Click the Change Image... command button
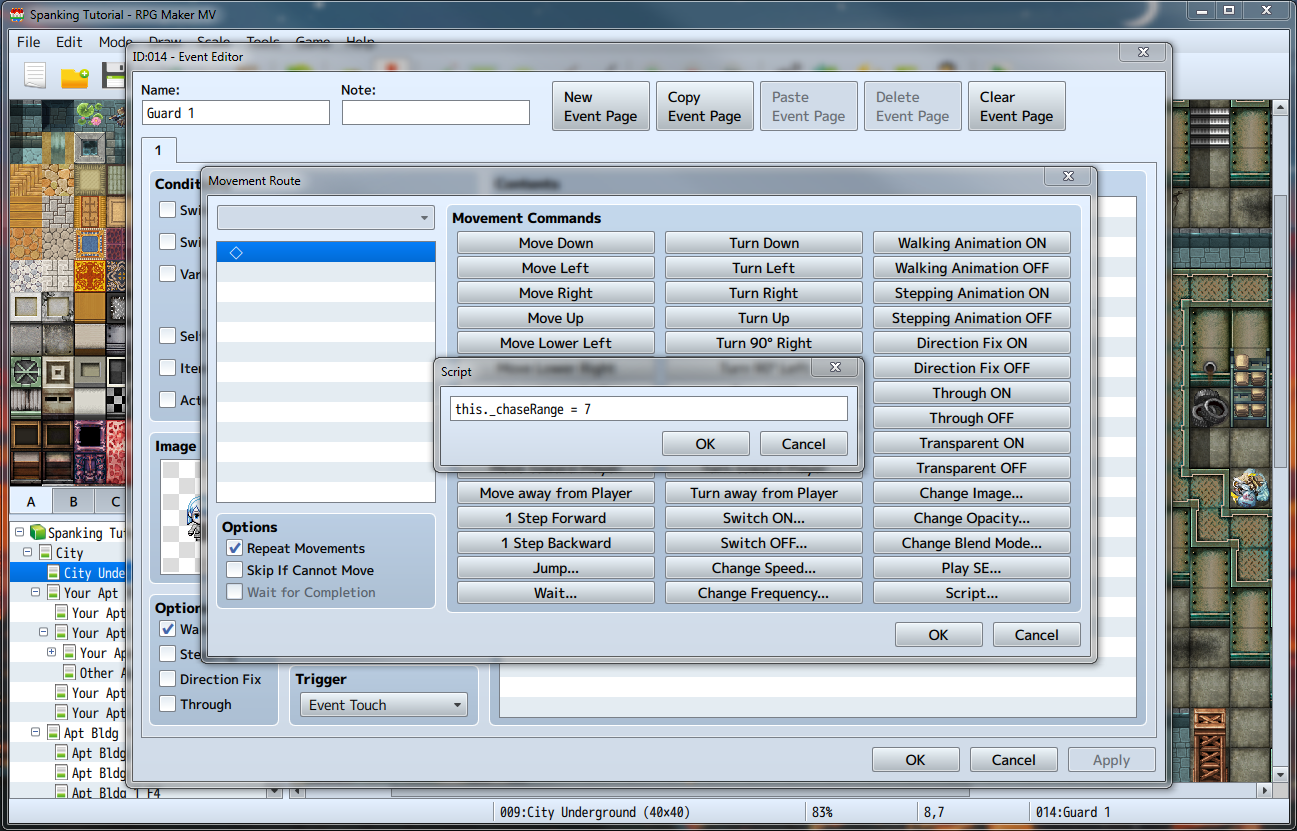Viewport: 1297px width, 831px height. (x=972, y=493)
